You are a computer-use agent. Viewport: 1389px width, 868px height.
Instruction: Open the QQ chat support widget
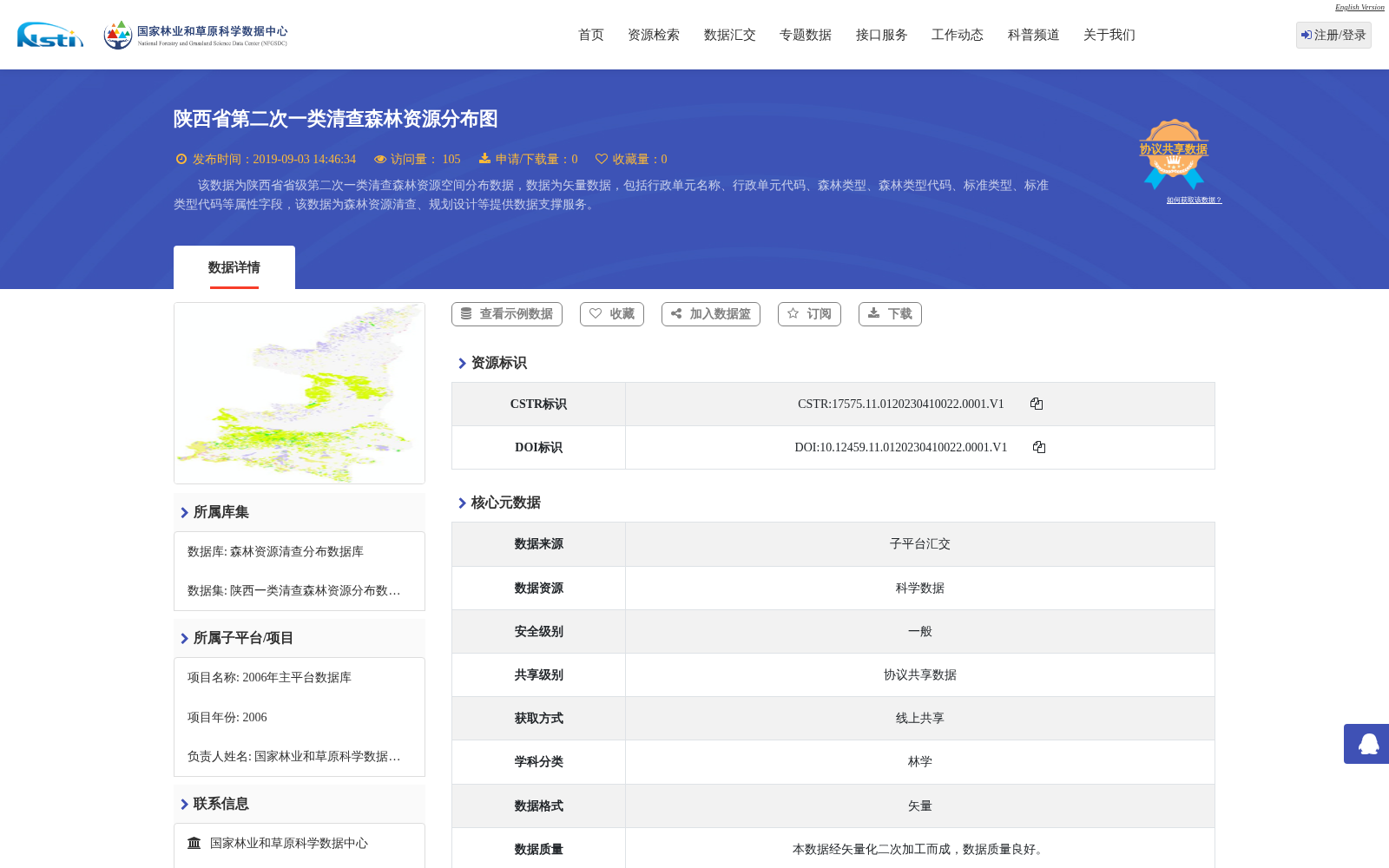tap(1366, 744)
